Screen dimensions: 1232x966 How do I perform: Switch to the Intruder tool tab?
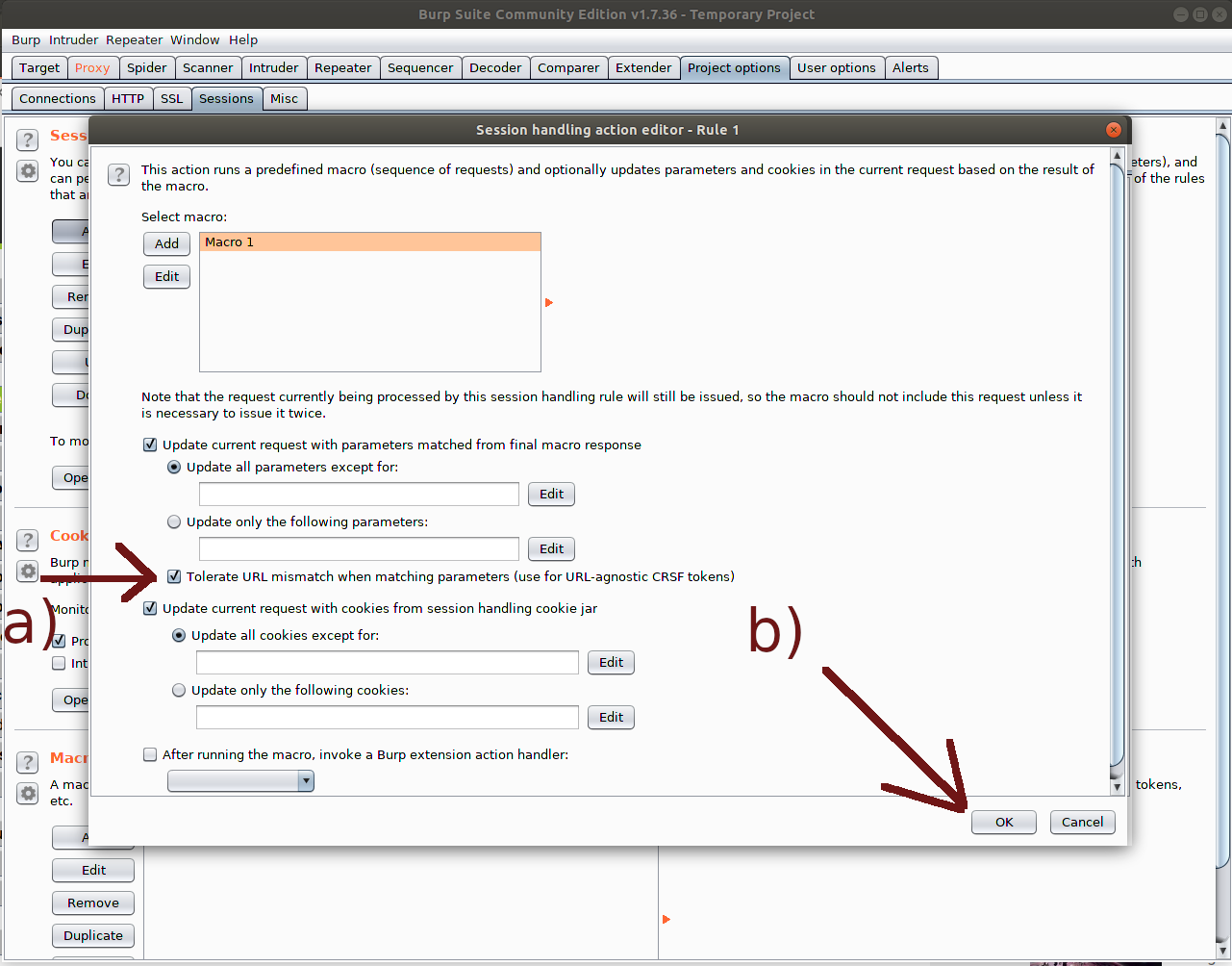[x=274, y=67]
